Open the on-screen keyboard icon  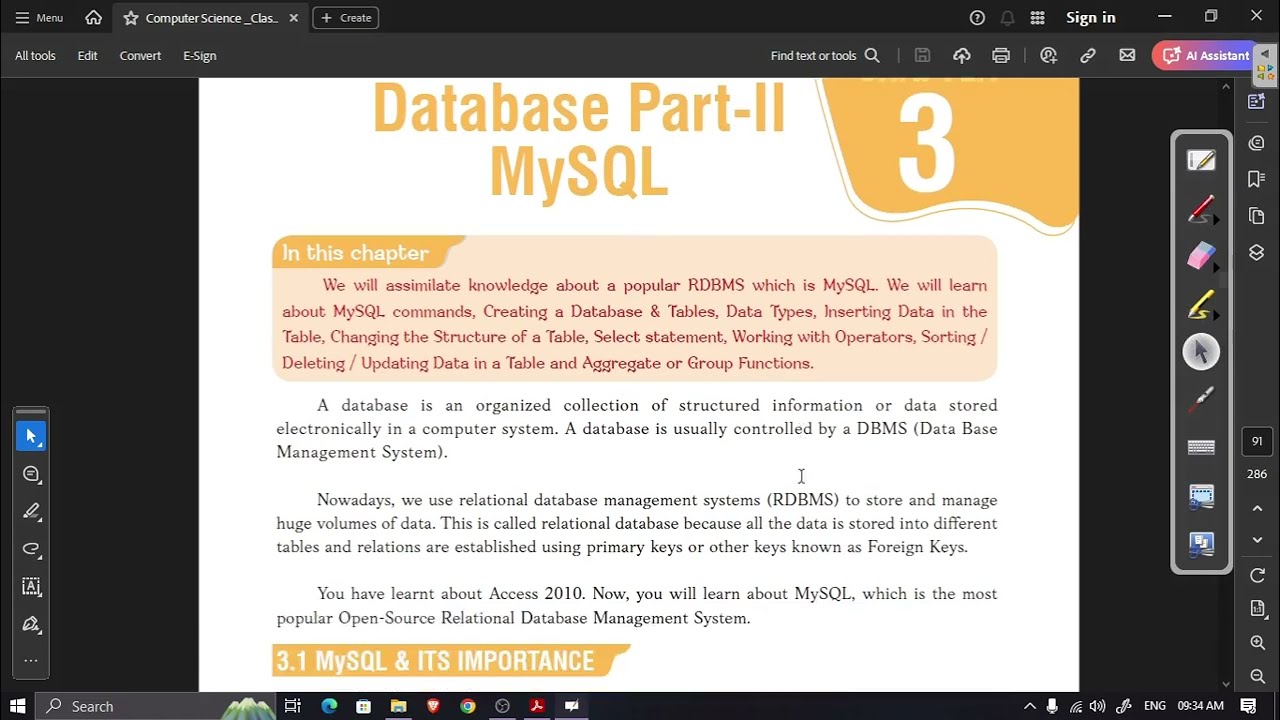click(1201, 447)
